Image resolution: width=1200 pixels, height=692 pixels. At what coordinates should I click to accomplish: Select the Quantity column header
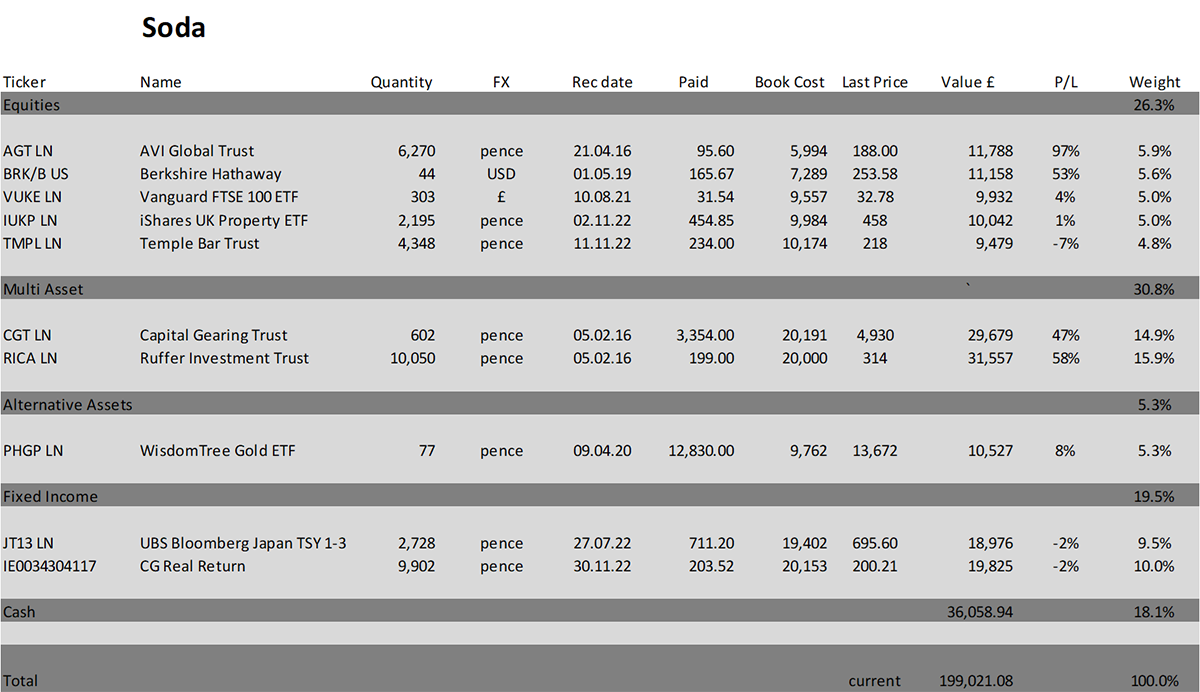coord(401,82)
